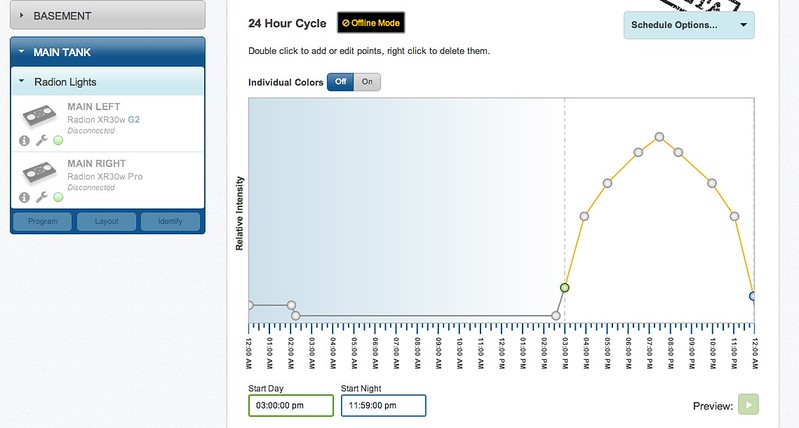Viewport: 799px width, 428px height.
Task: Click the Offline Mode indicator
Action: [372, 23]
